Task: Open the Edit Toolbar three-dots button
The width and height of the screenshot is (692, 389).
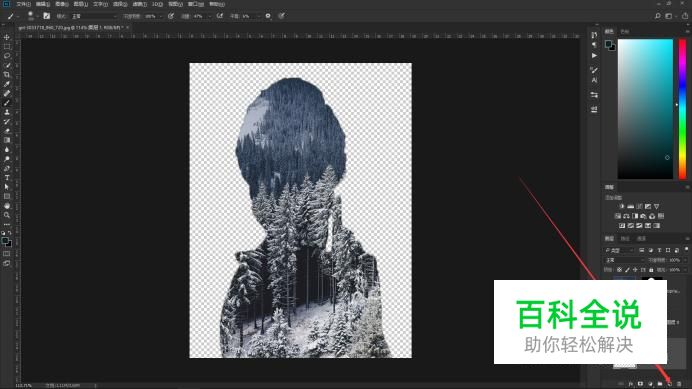Action: tap(7, 224)
